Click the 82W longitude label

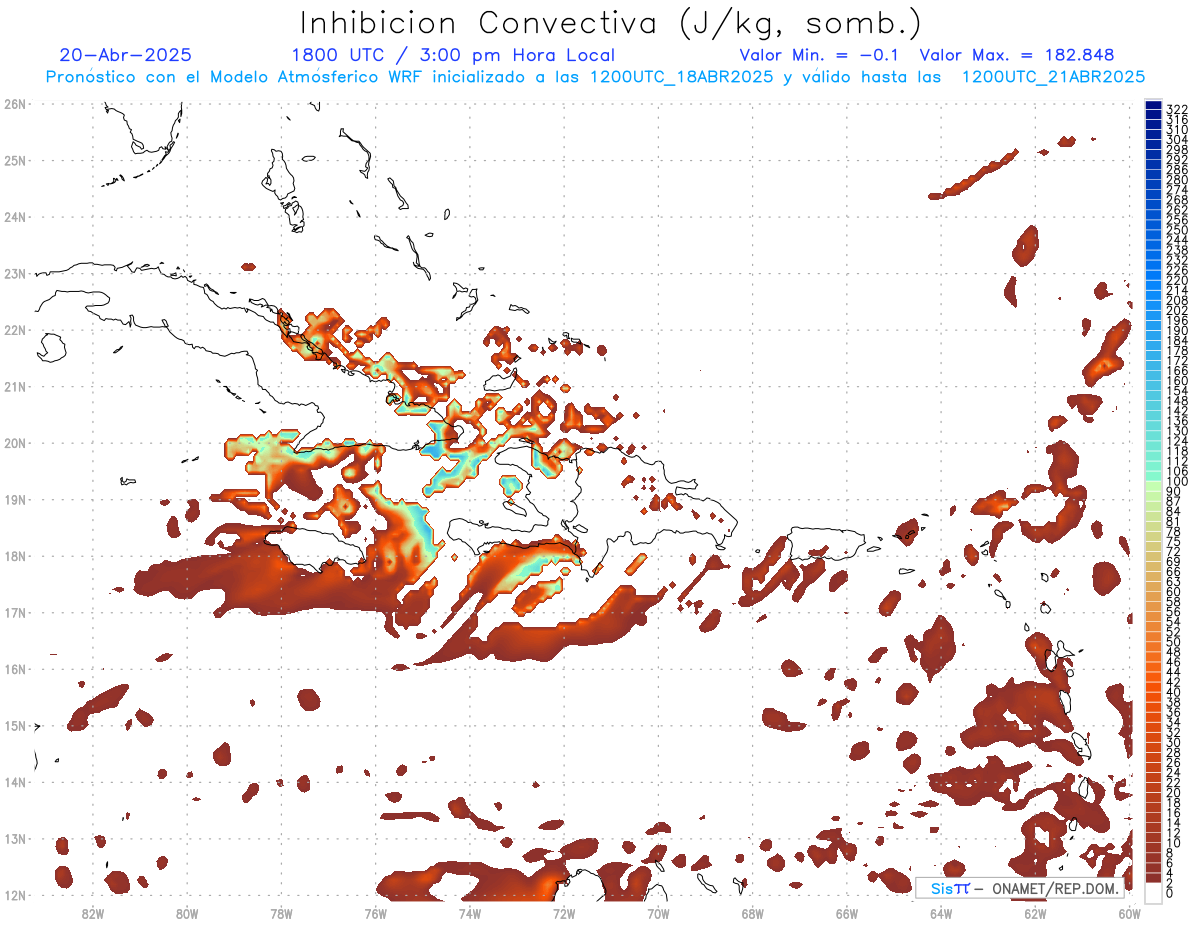pos(93,913)
